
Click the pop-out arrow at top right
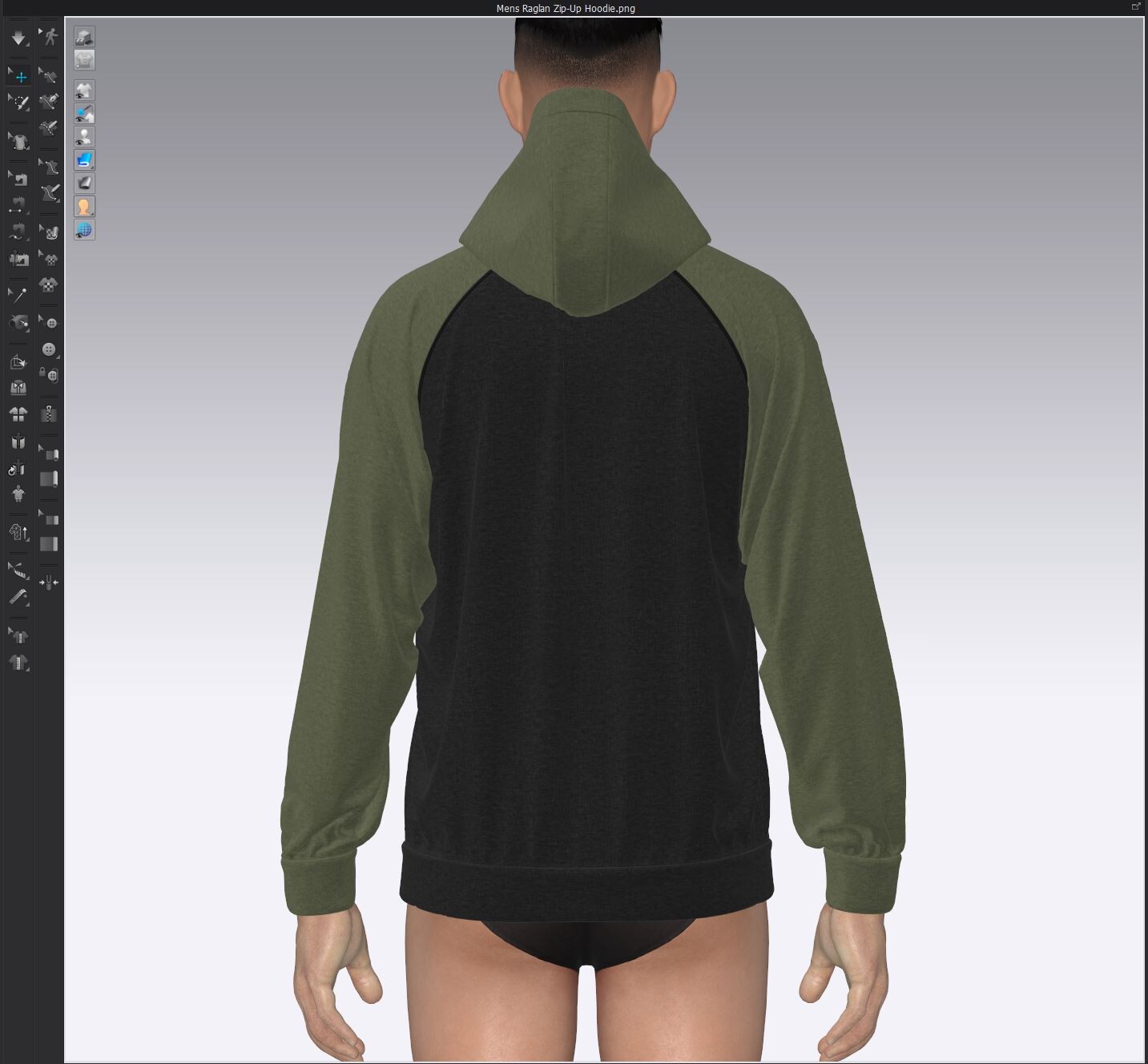point(1134,6)
